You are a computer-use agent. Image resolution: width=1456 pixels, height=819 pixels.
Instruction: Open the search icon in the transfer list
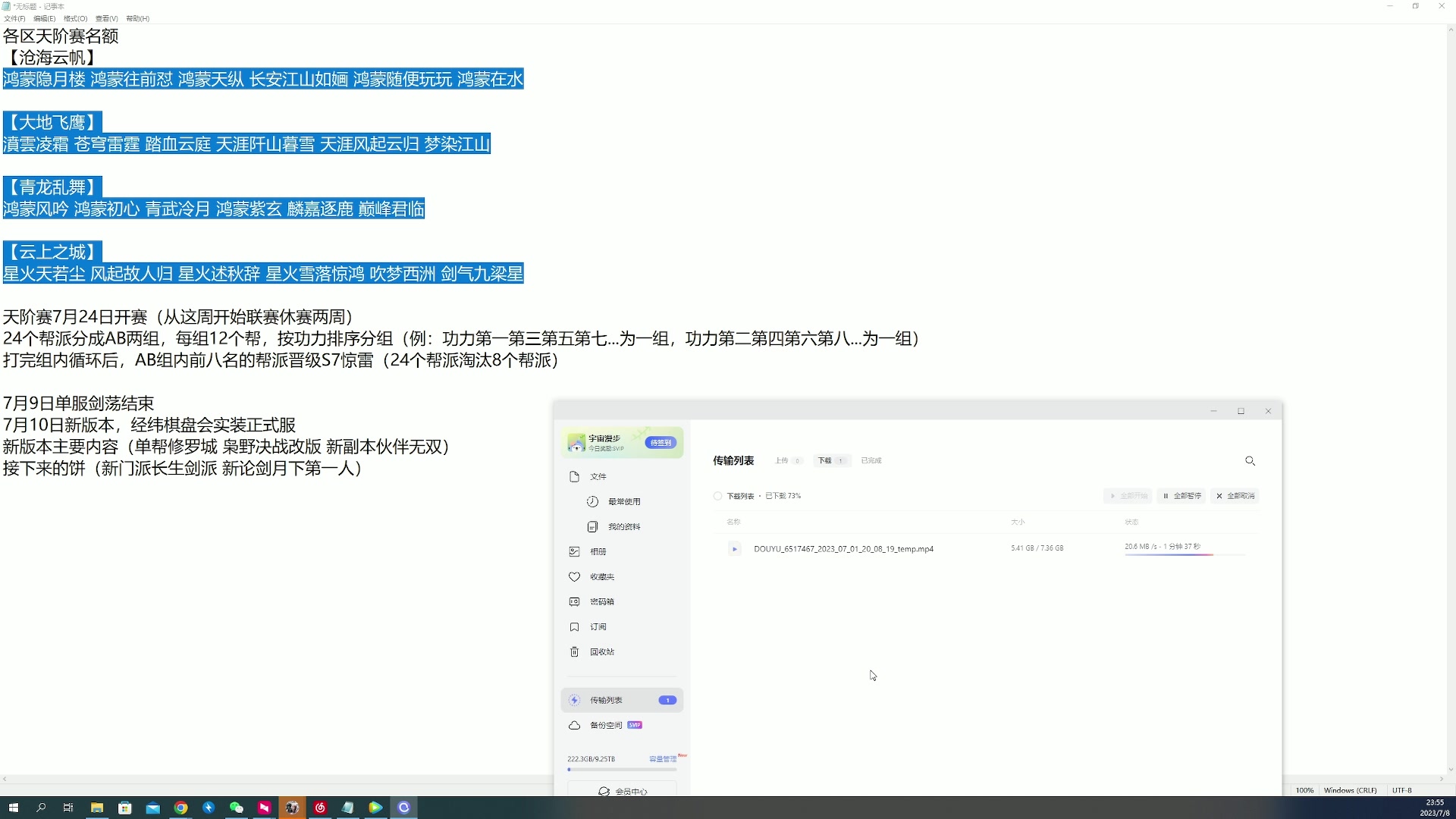[1250, 460]
